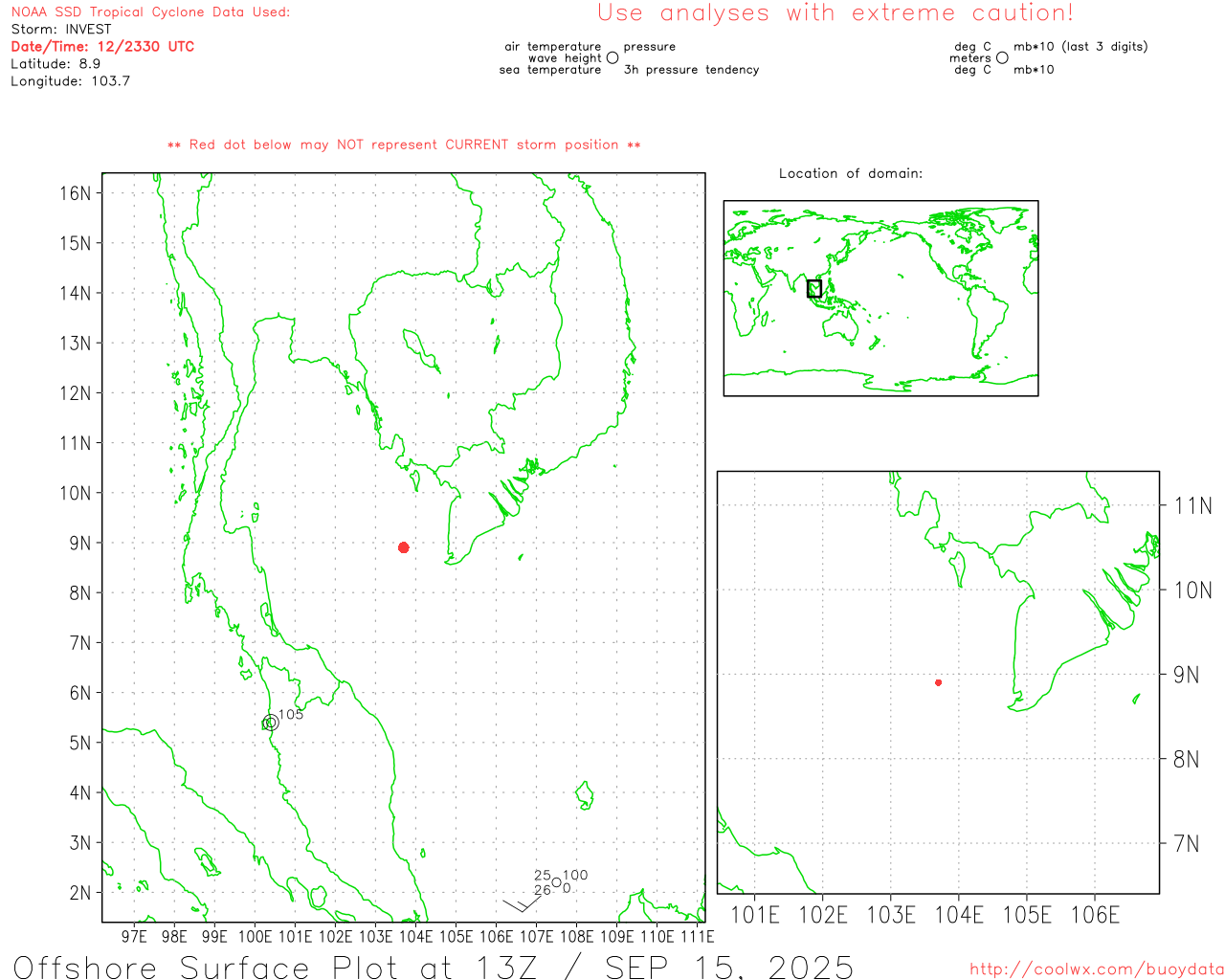Click the 'air temperature' legend label
Viewport: 1225px width, 980px height.
(x=553, y=47)
